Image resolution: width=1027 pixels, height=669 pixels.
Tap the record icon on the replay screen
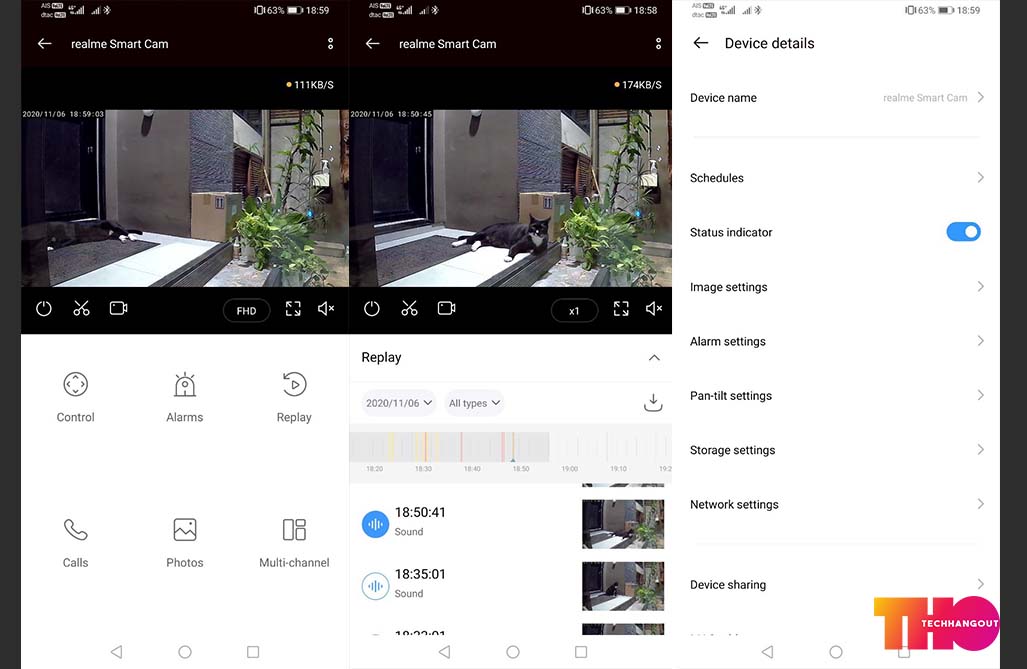pyautogui.click(x=447, y=309)
